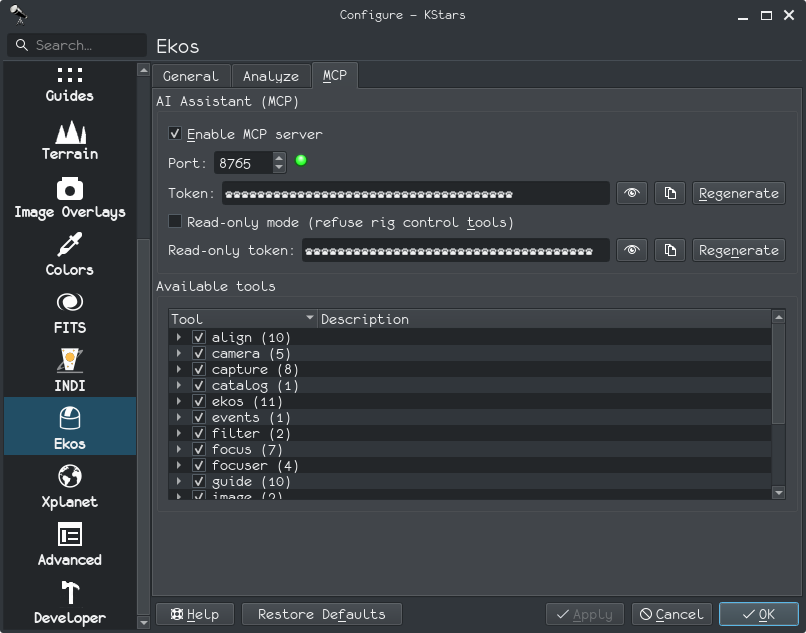
Task: Expand the catalog (1) tree row
Action: [179, 385]
